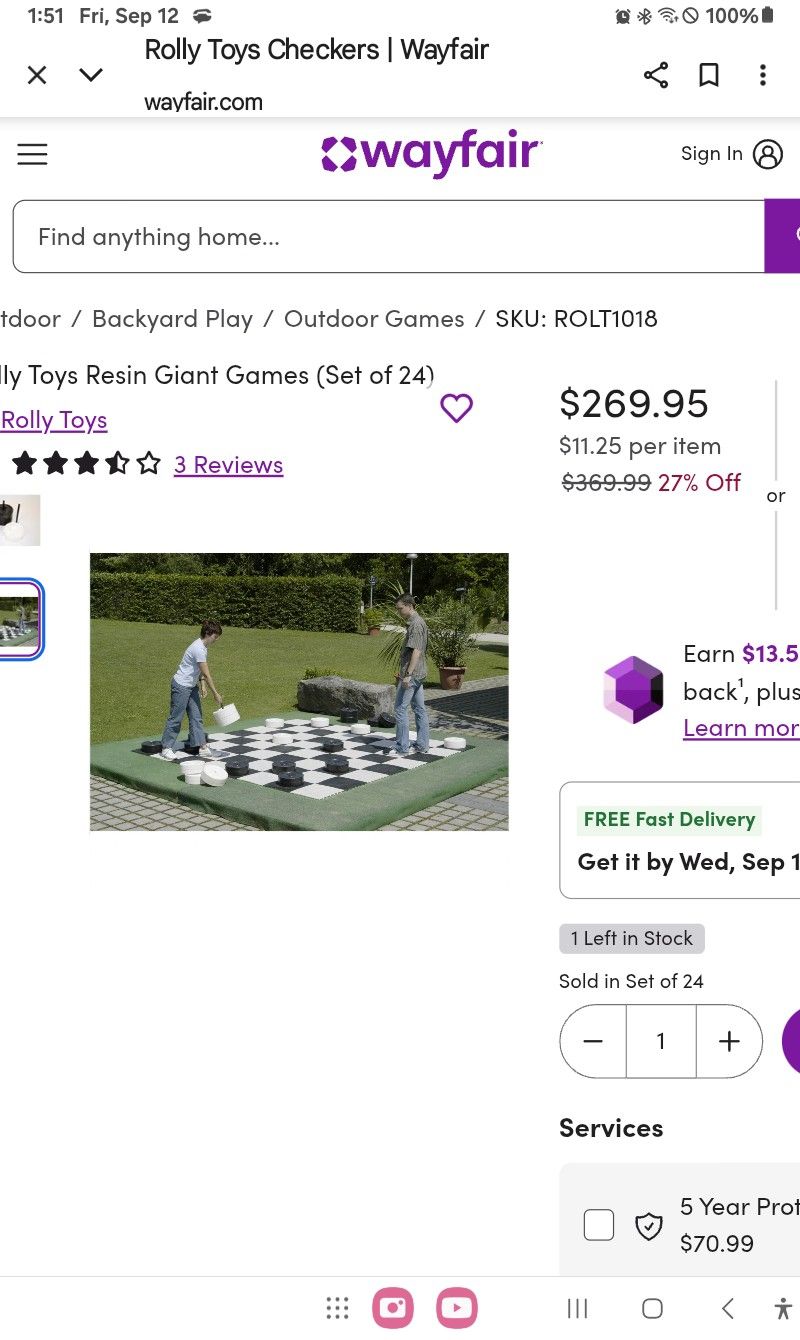Close the browser tab with X
The width and height of the screenshot is (800, 1340).
(x=37, y=75)
